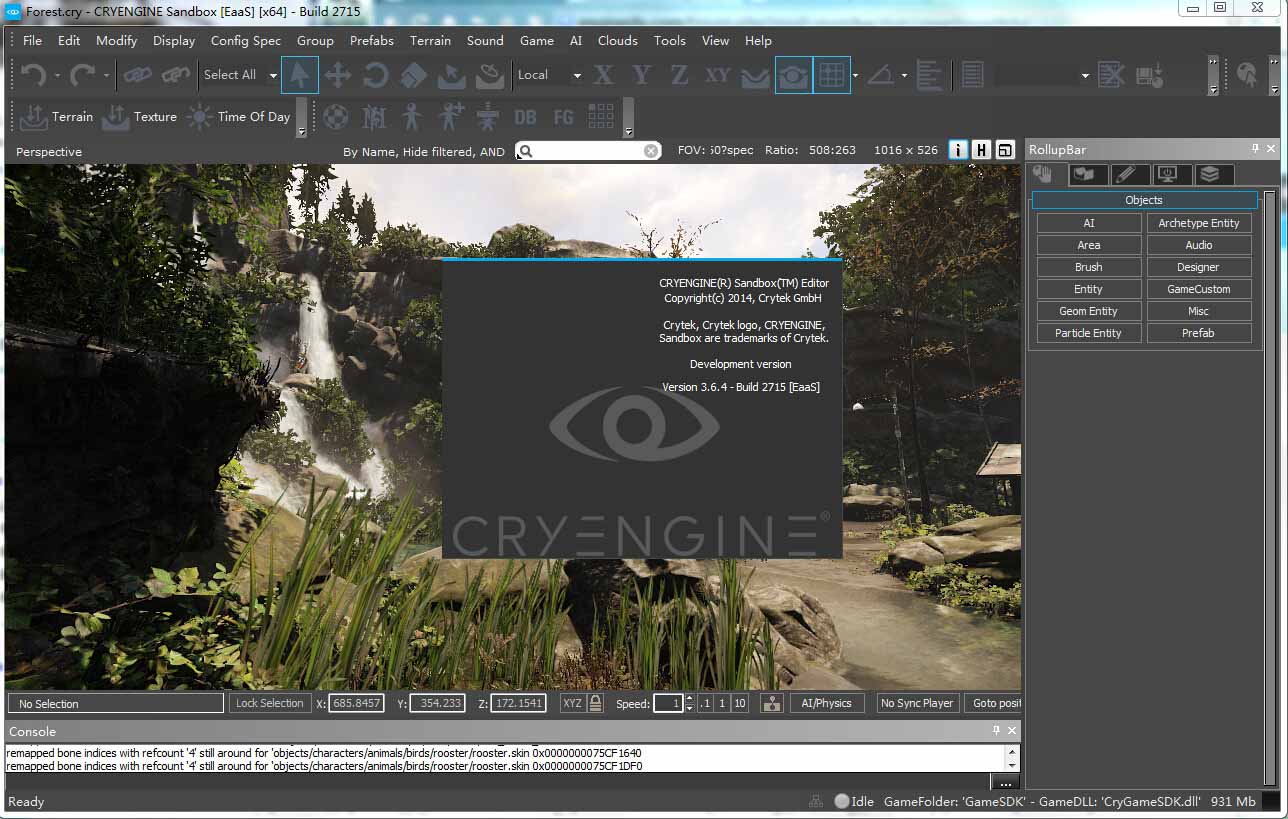Open the Clouds menu
The height and width of the screenshot is (819, 1288).
coord(617,40)
